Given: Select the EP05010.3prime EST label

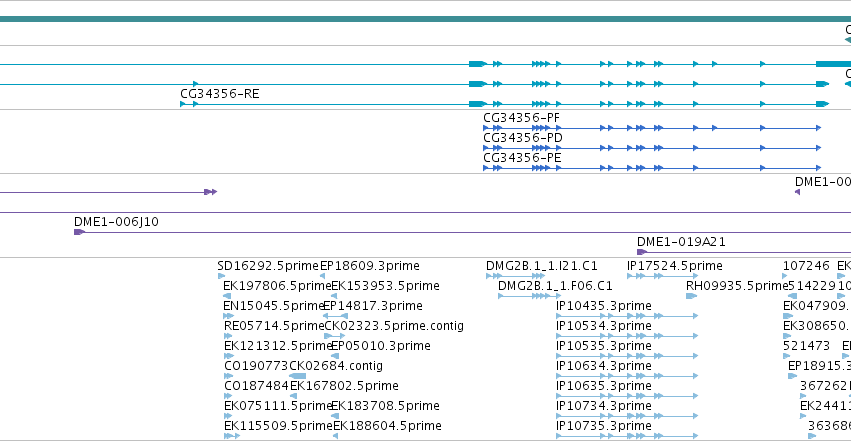Looking at the screenshot, I should 381,346.
